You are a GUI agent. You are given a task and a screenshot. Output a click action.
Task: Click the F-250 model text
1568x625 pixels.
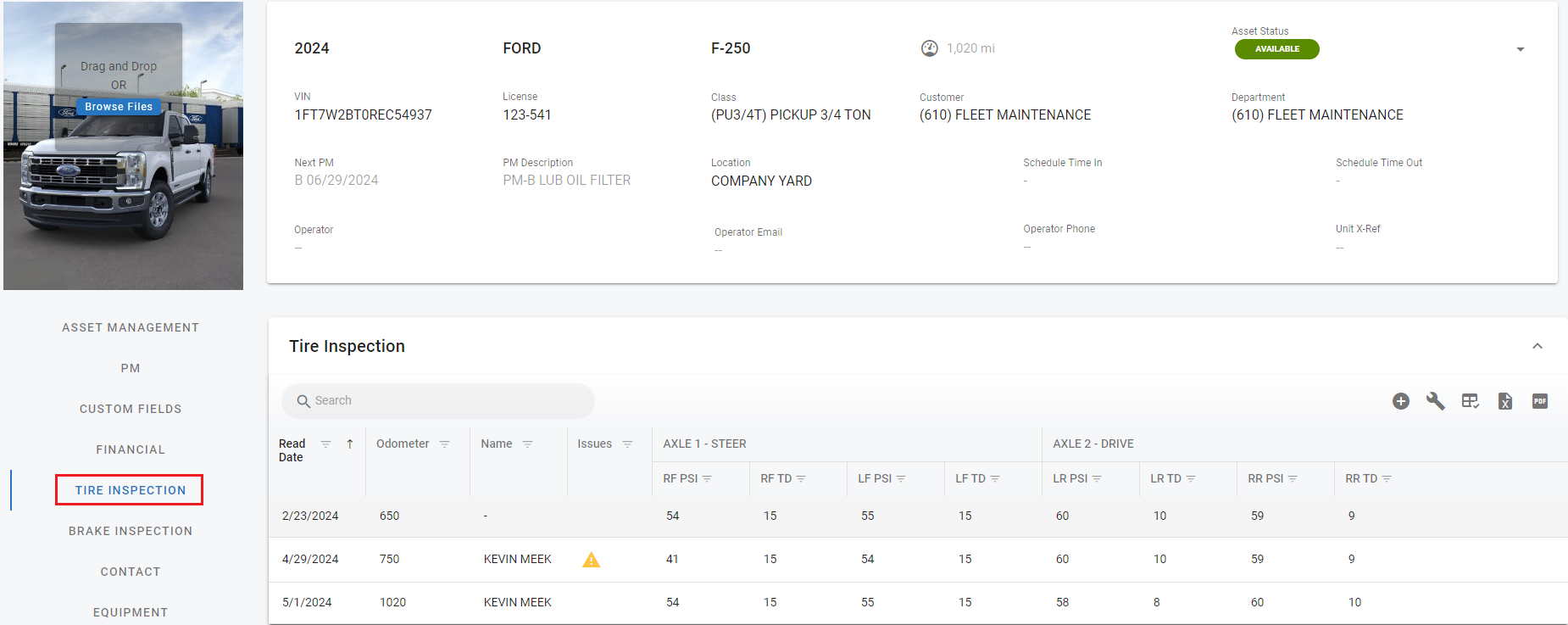click(x=731, y=48)
